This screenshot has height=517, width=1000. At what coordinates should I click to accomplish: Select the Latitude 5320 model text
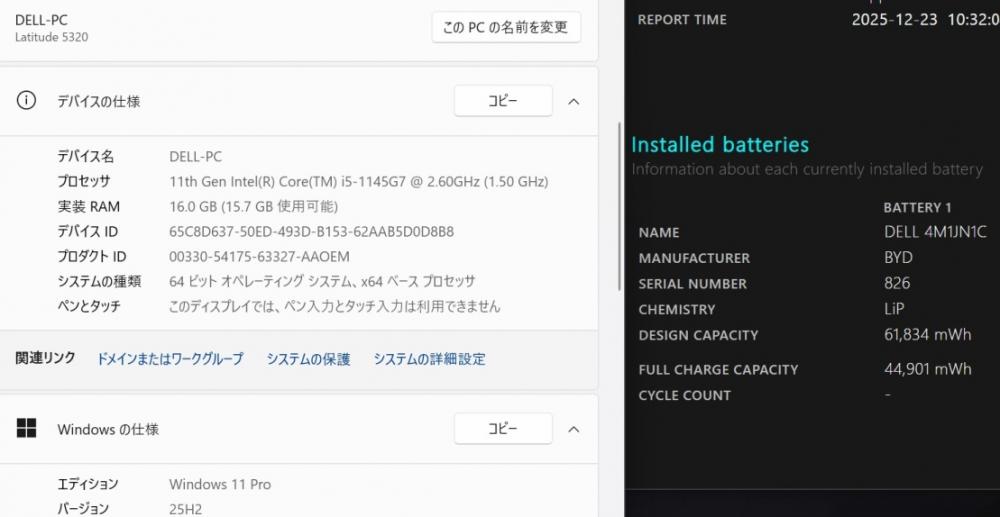[x=52, y=38]
